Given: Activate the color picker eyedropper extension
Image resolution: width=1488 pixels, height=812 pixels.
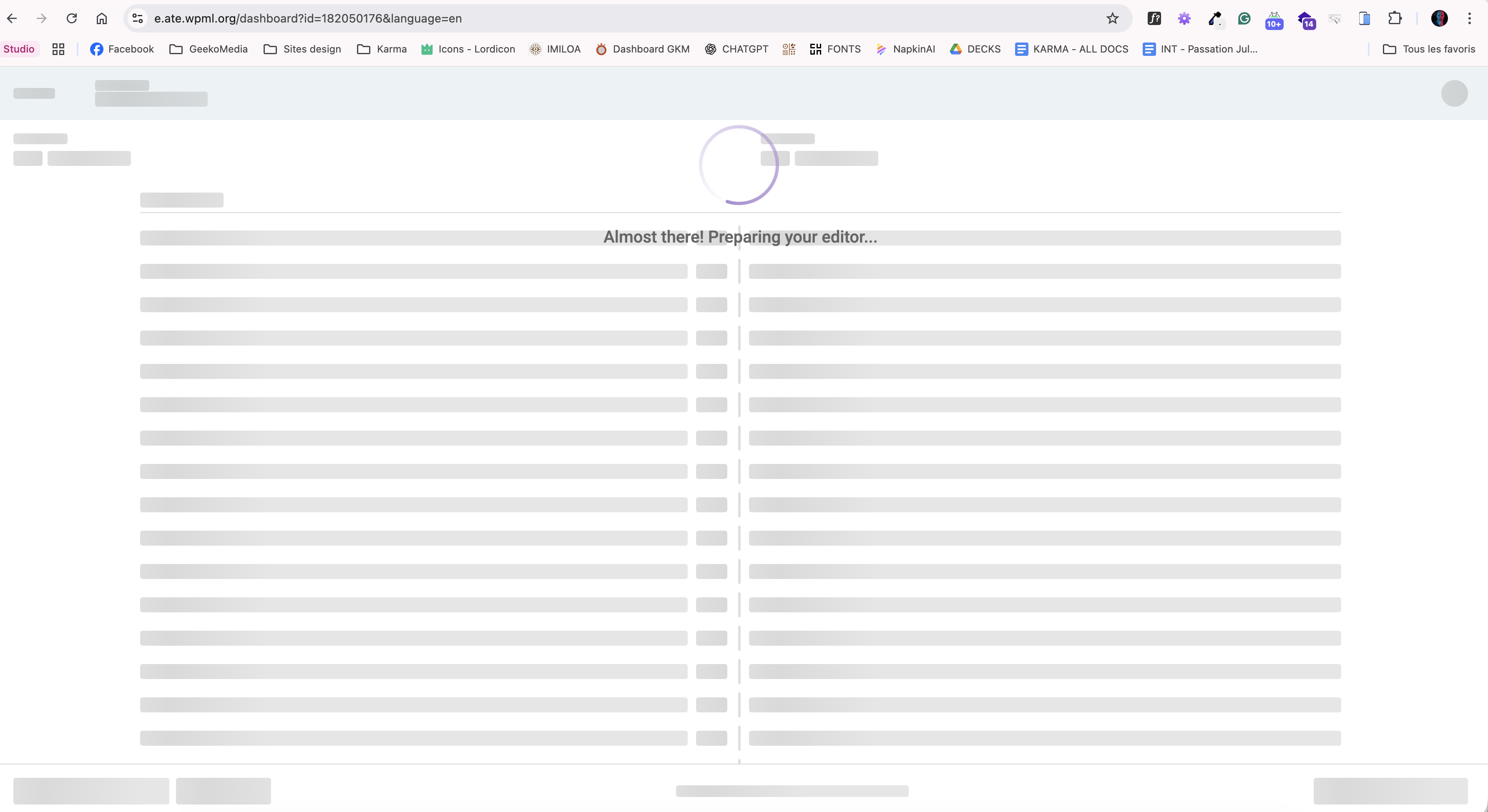Looking at the screenshot, I should pos(1214,18).
